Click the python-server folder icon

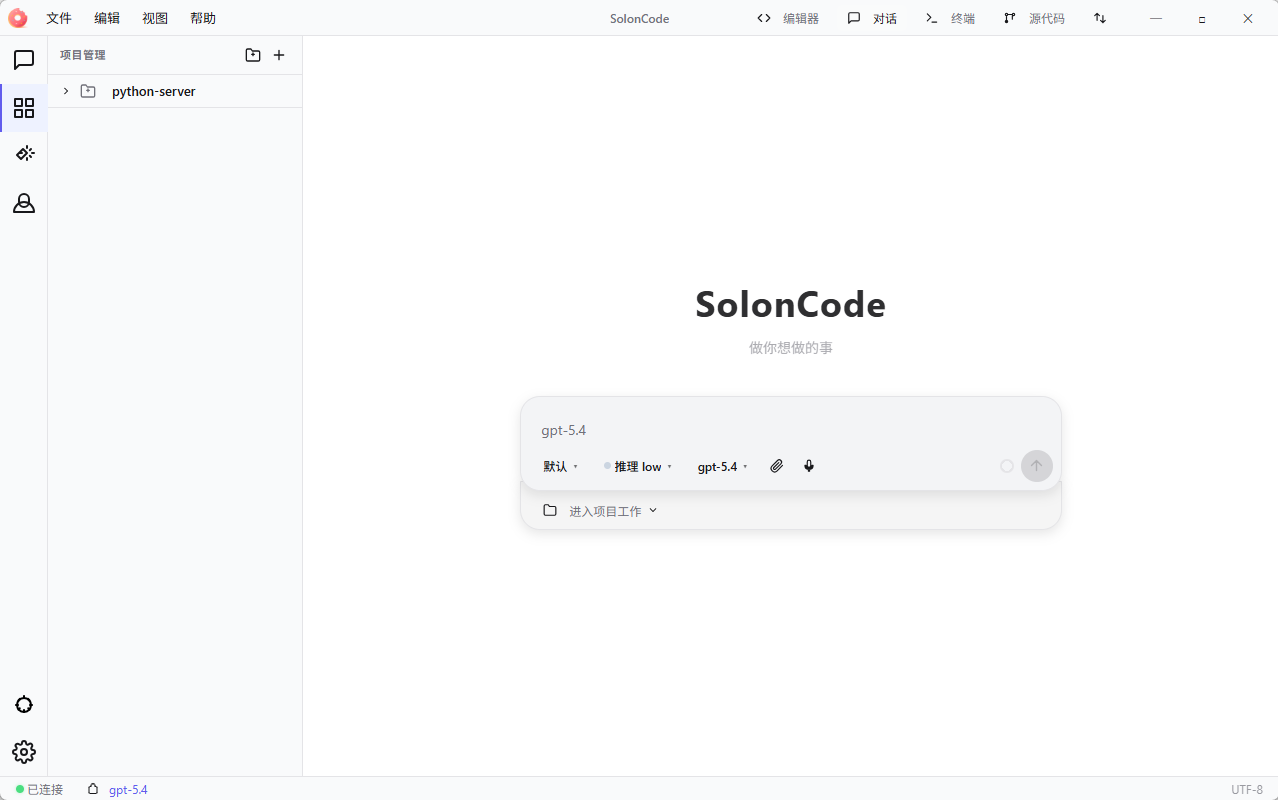(88, 91)
